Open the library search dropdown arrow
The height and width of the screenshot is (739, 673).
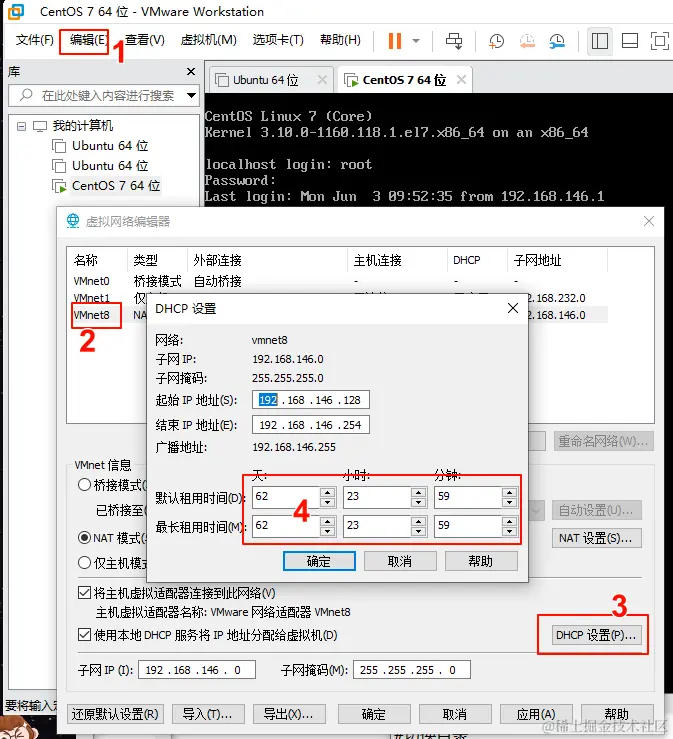(x=191, y=95)
